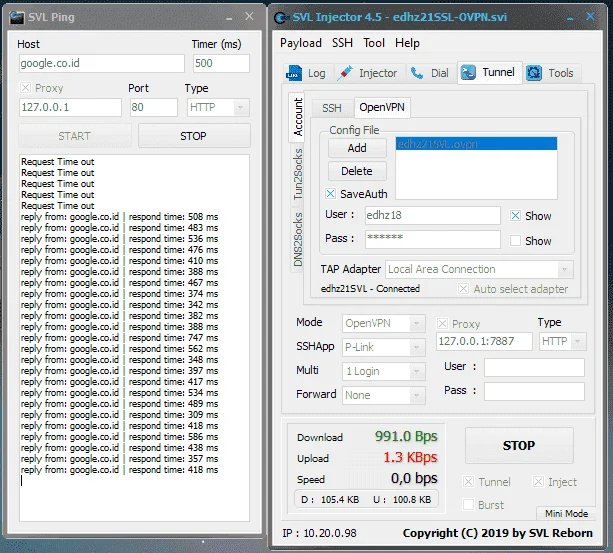The image size is (613, 553).
Task: Open the TAP Adapter dropdown
Action: (x=479, y=269)
